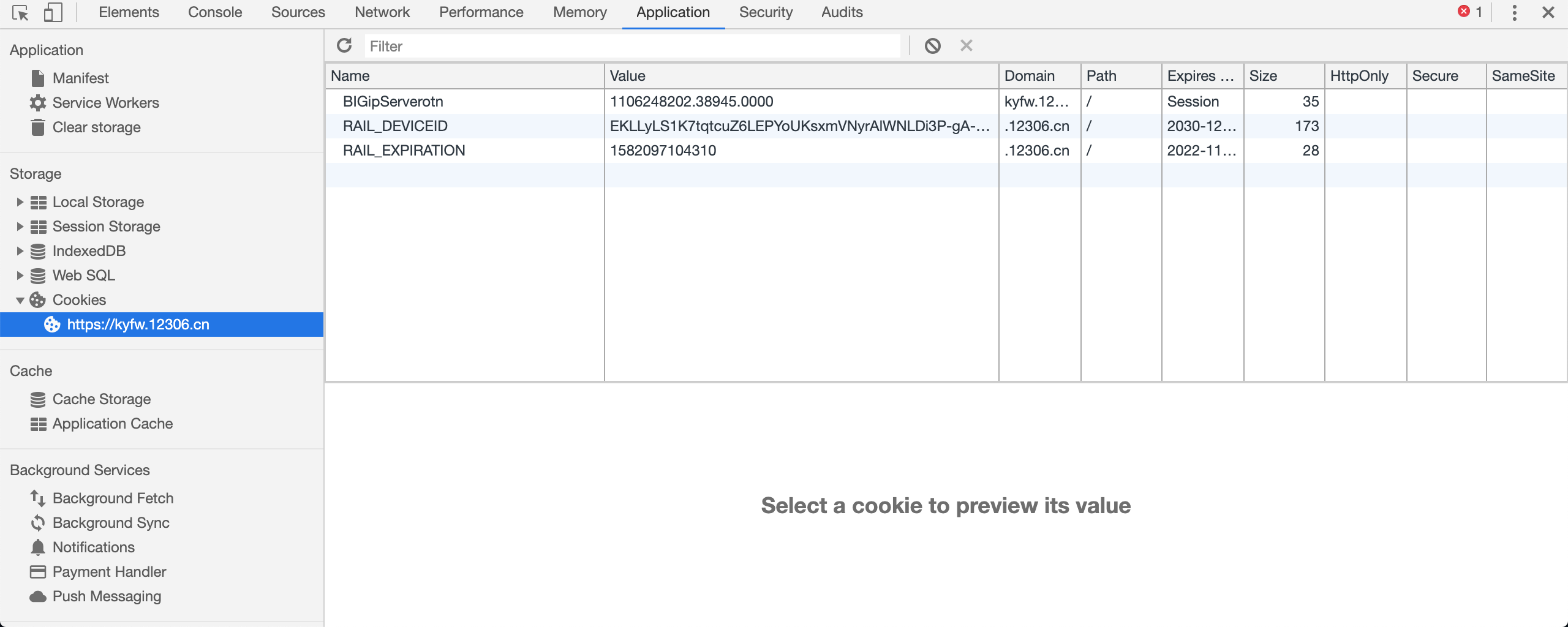Toggle the device toolbar icon
Image resolution: width=1568 pixels, height=627 pixels.
[x=53, y=12]
